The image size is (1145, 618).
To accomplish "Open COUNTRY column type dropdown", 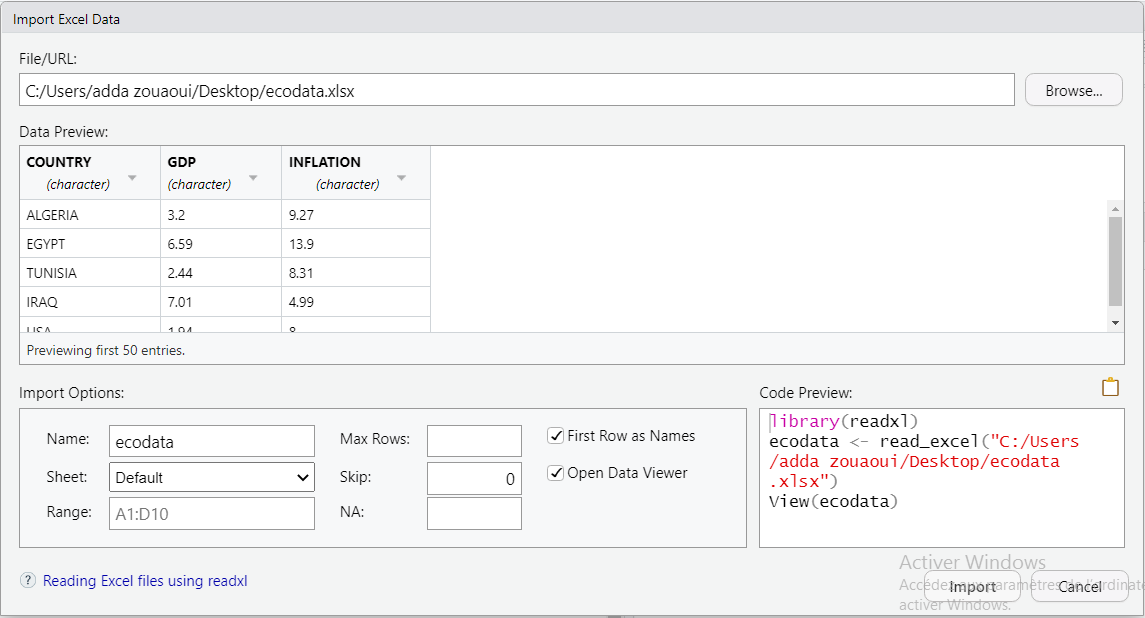I will pyautogui.click(x=132, y=179).
